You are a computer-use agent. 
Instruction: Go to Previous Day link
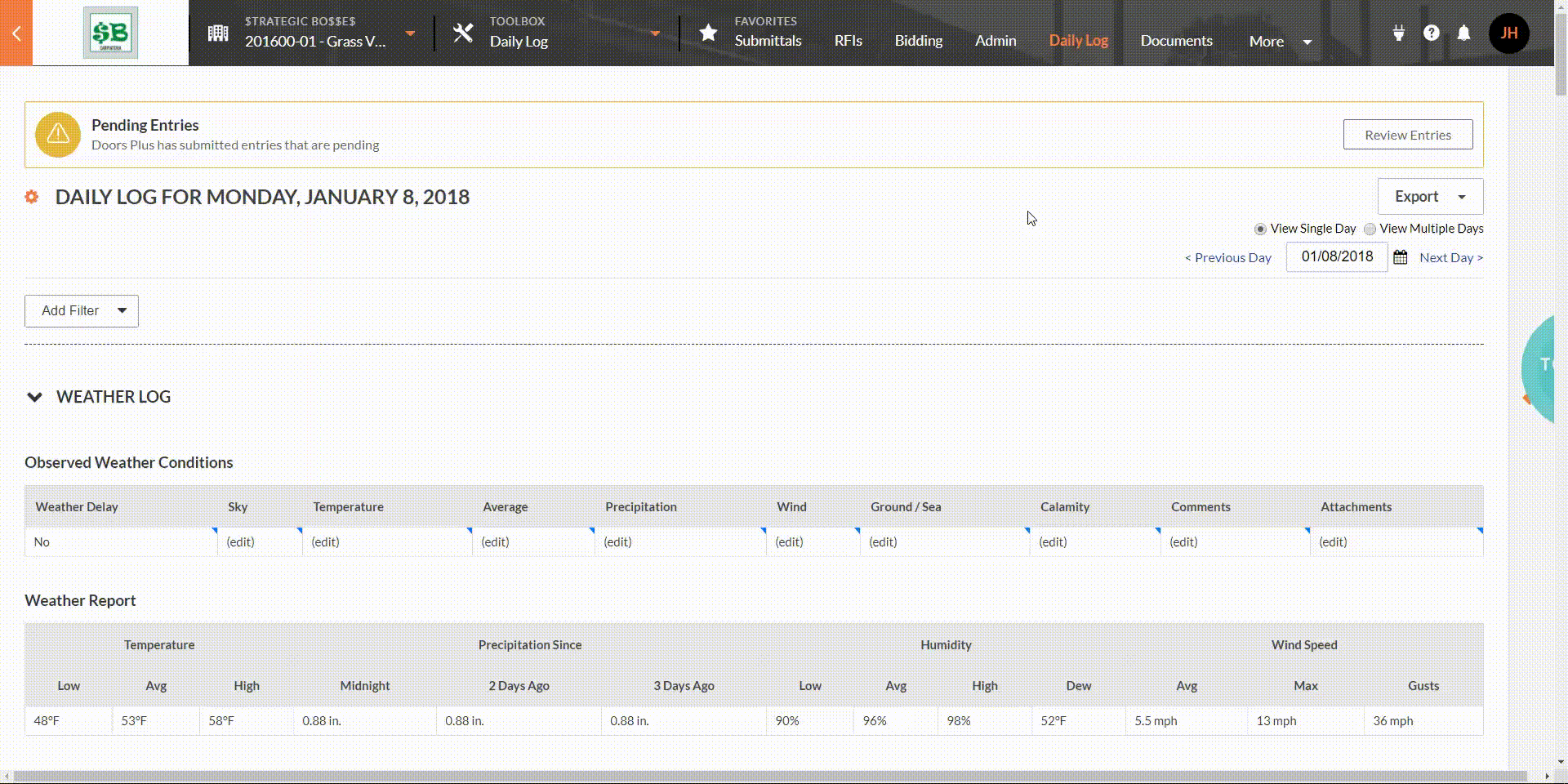click(1227, 257)
